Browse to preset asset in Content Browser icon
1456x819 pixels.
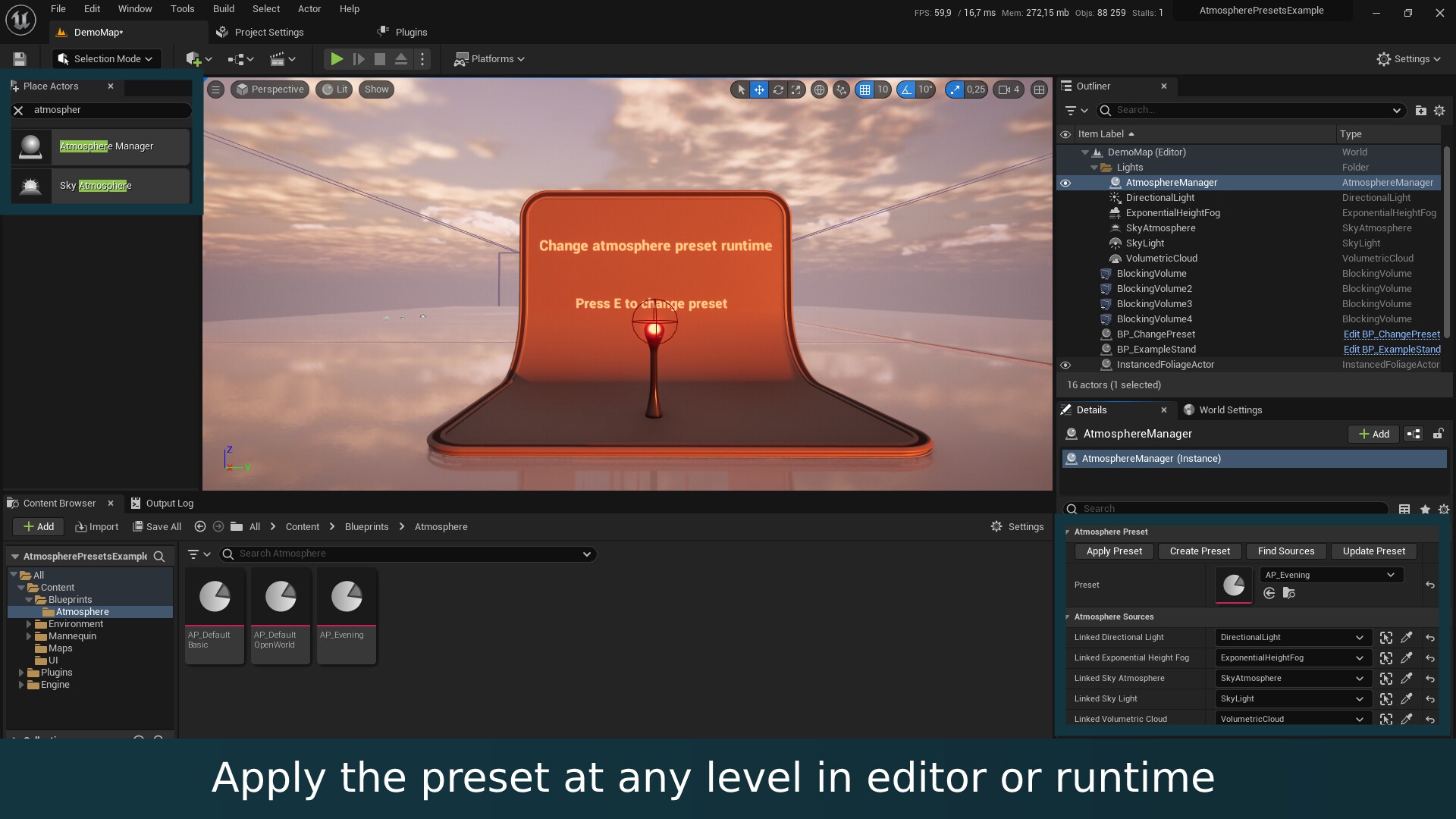pyautogui.click(x=1288, y=593)
